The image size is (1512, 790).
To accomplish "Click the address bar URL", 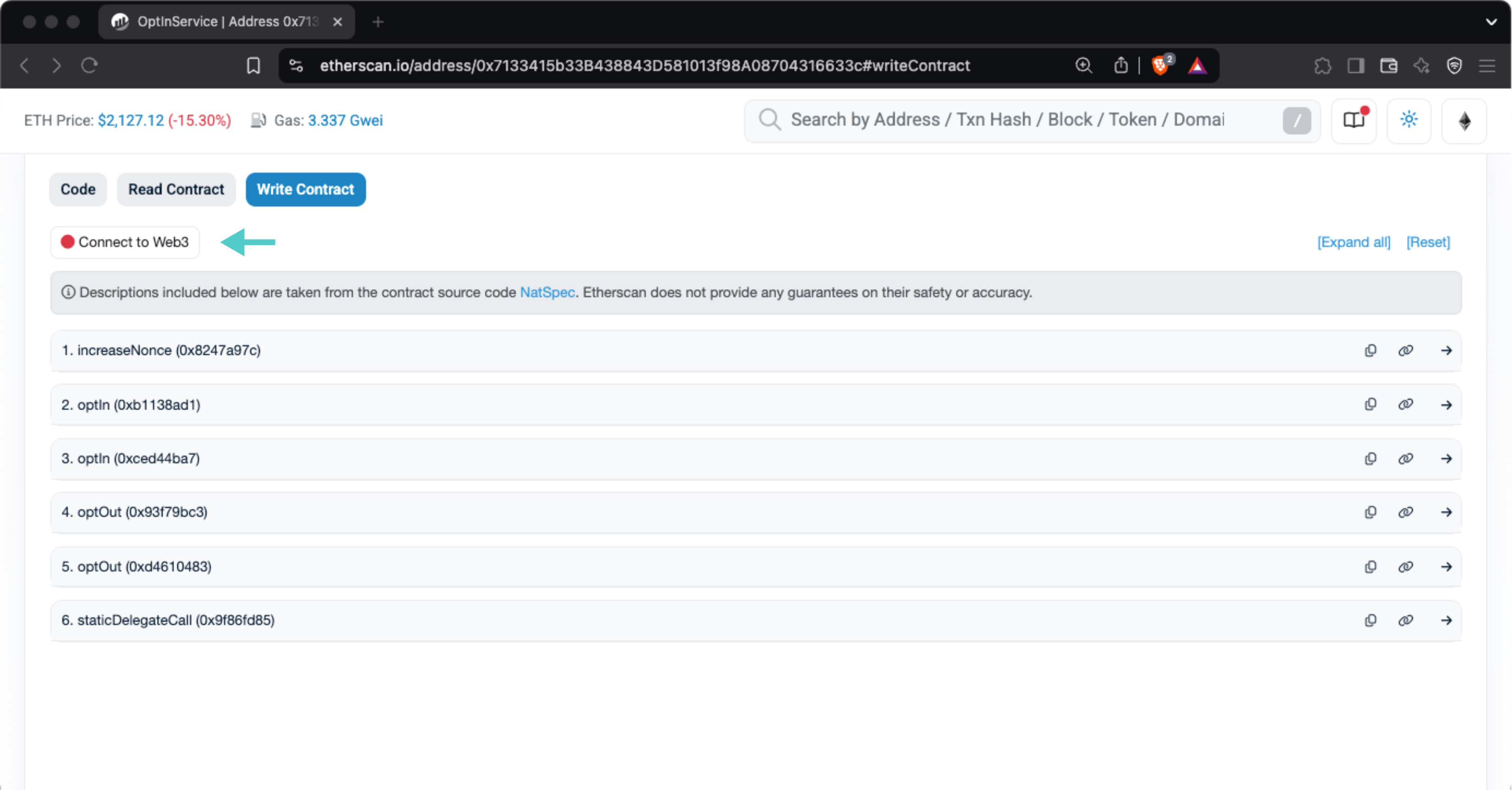I will [645, 65].
